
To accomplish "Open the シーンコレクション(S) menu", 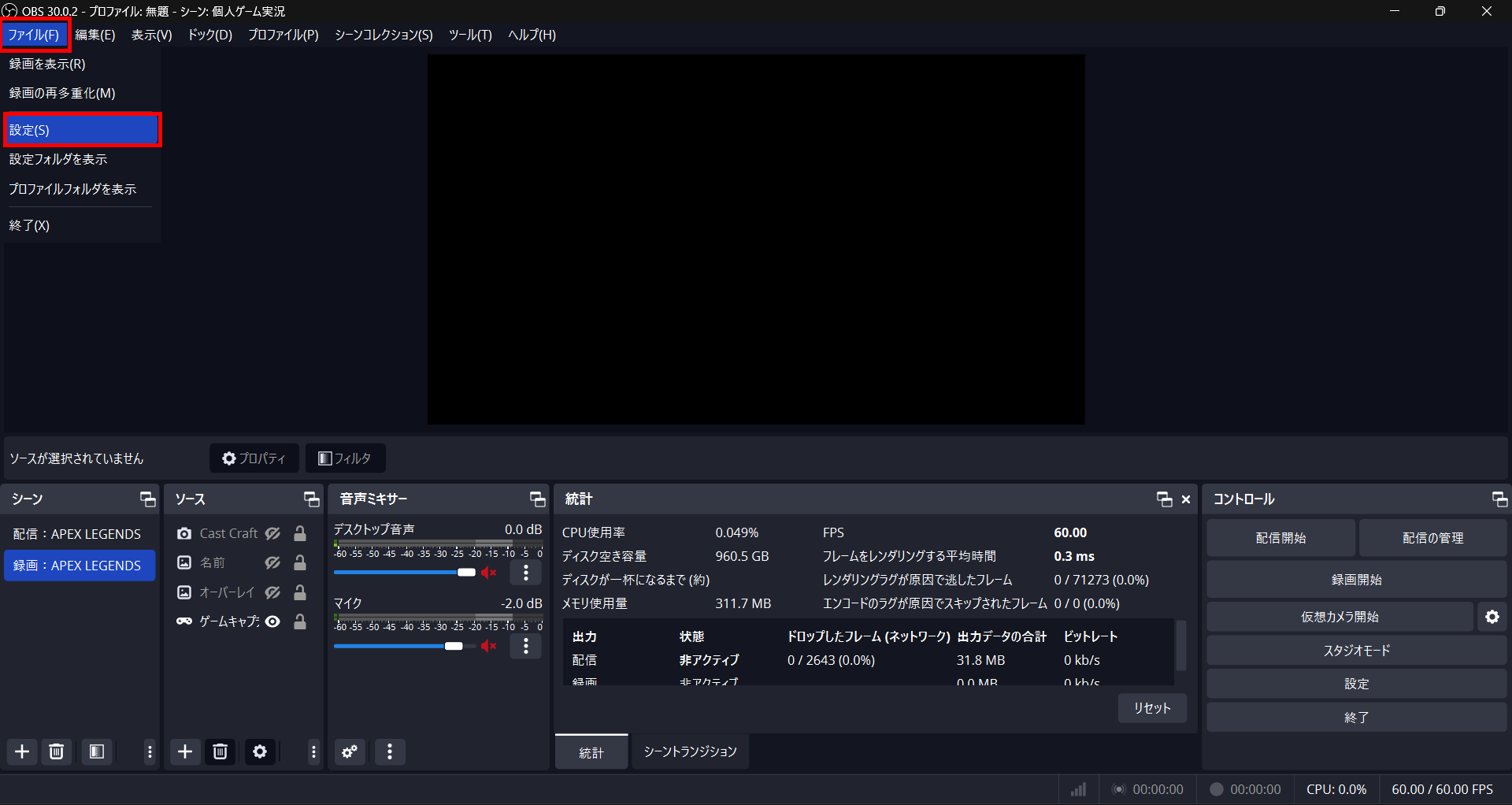I will click(384, 35).
